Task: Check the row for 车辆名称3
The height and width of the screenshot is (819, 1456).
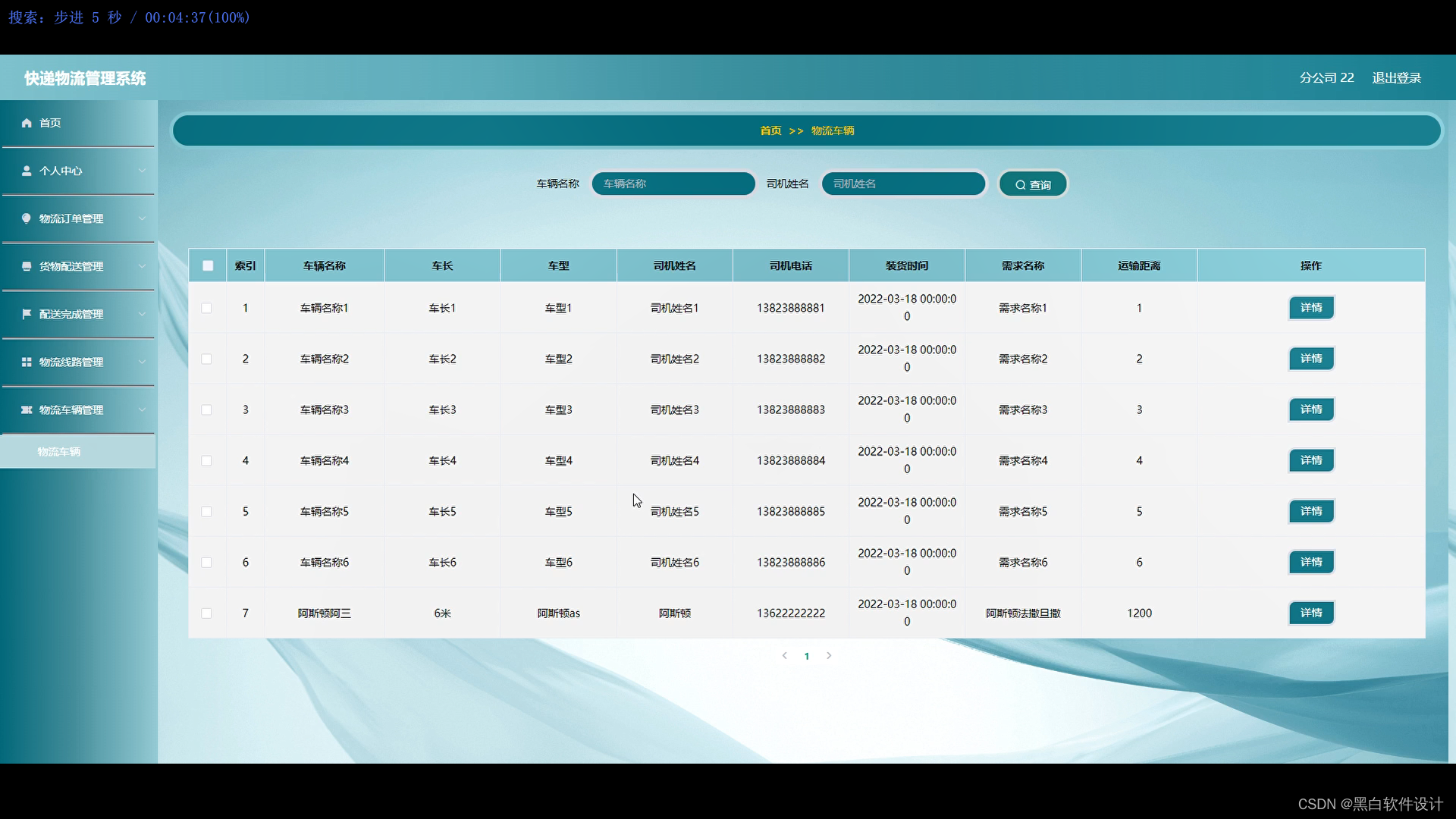Action: click(206, 409)
